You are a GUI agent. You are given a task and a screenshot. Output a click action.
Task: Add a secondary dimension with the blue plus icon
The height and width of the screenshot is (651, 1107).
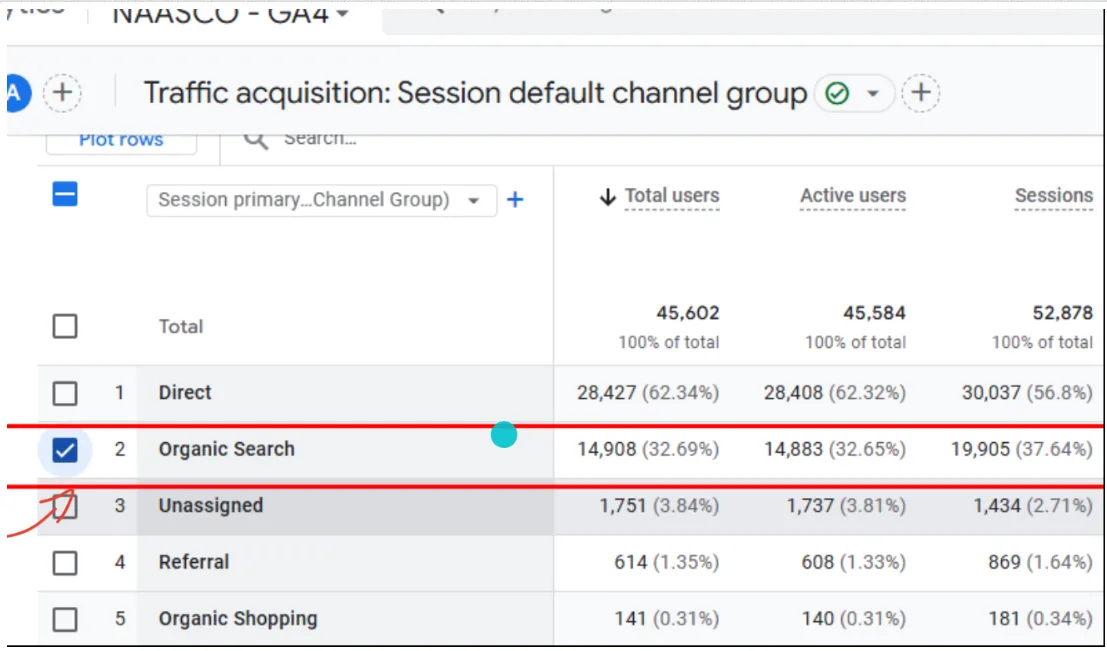tap(515, 200)
